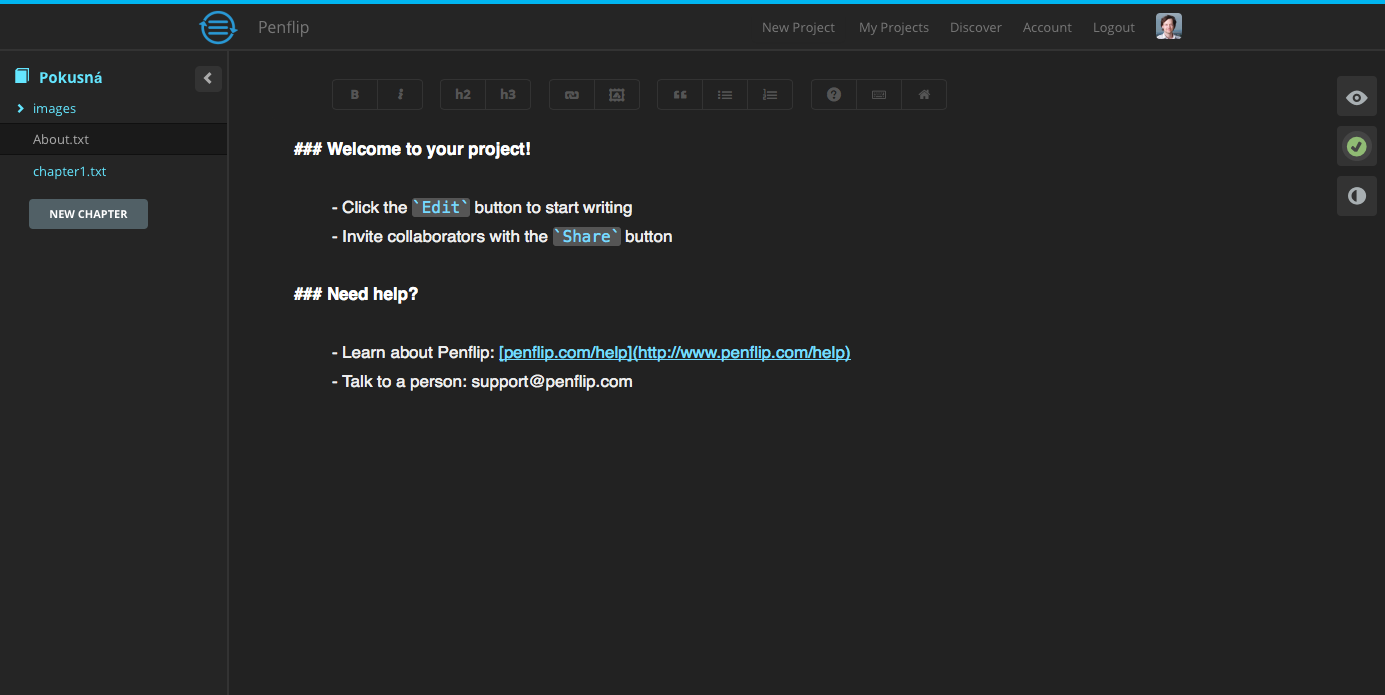Insert an image using the picture icon
Image resolution: width=1385 pixels, height=695 pixels.
[617, 94]
